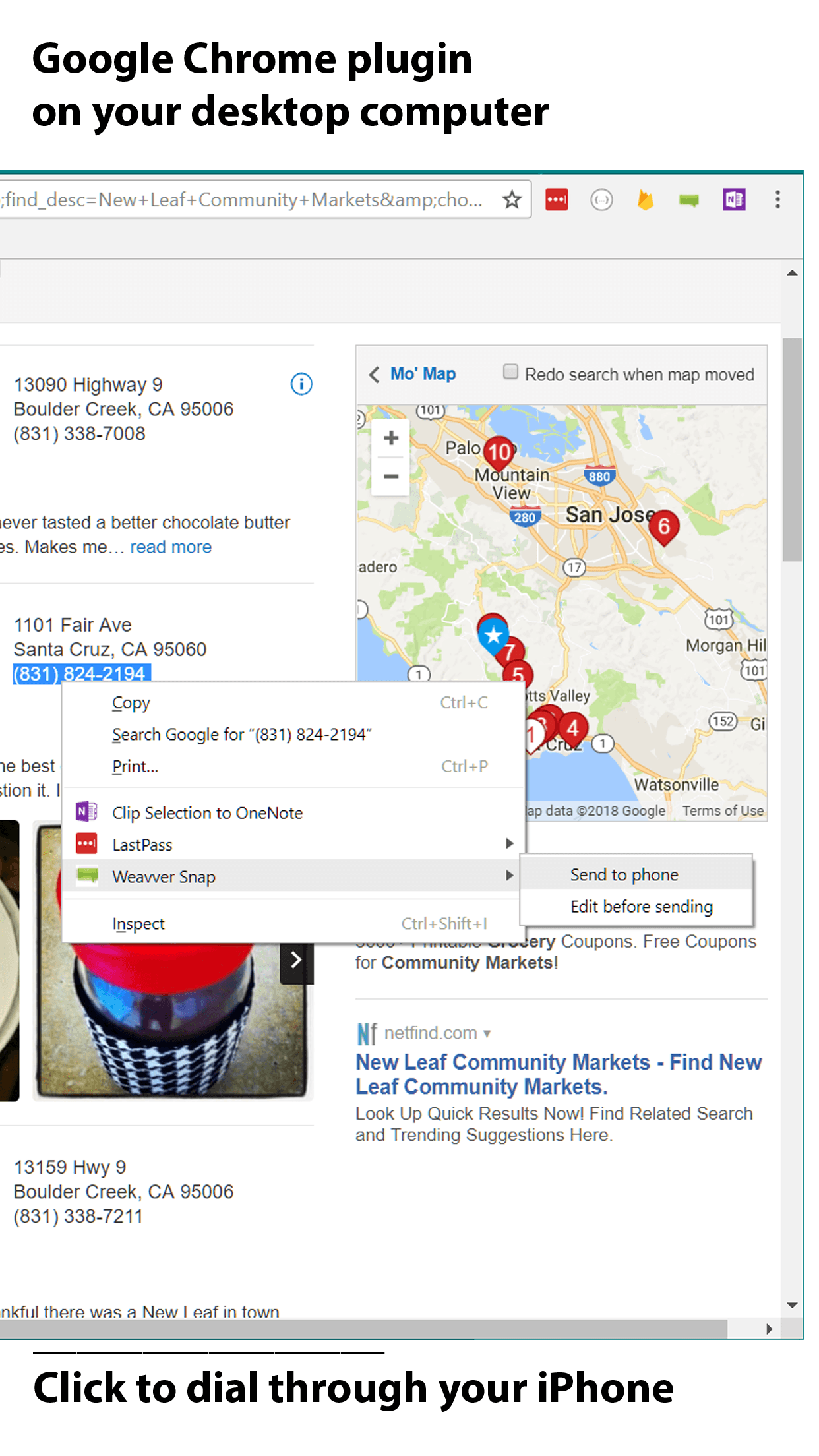This screenshot has height=1456, width=819.
Task: Select map marker number 10
Action: click(x=499, y=452)
